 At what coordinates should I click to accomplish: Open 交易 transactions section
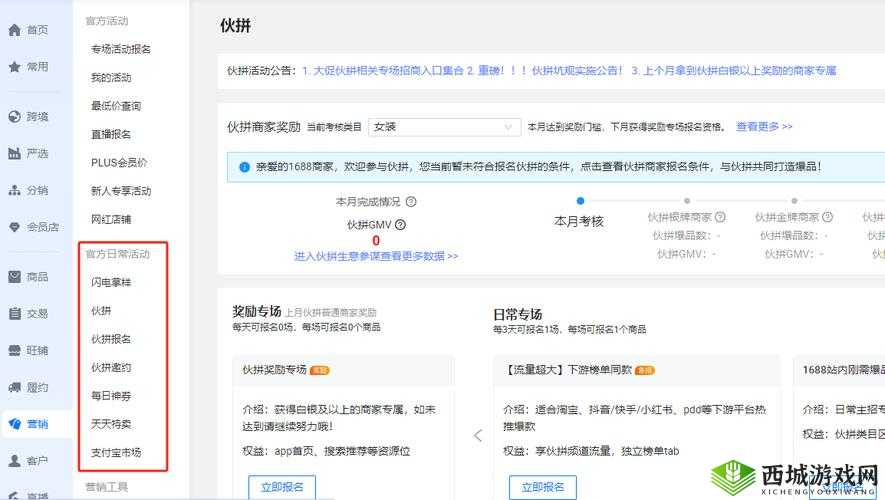(28, 314)
